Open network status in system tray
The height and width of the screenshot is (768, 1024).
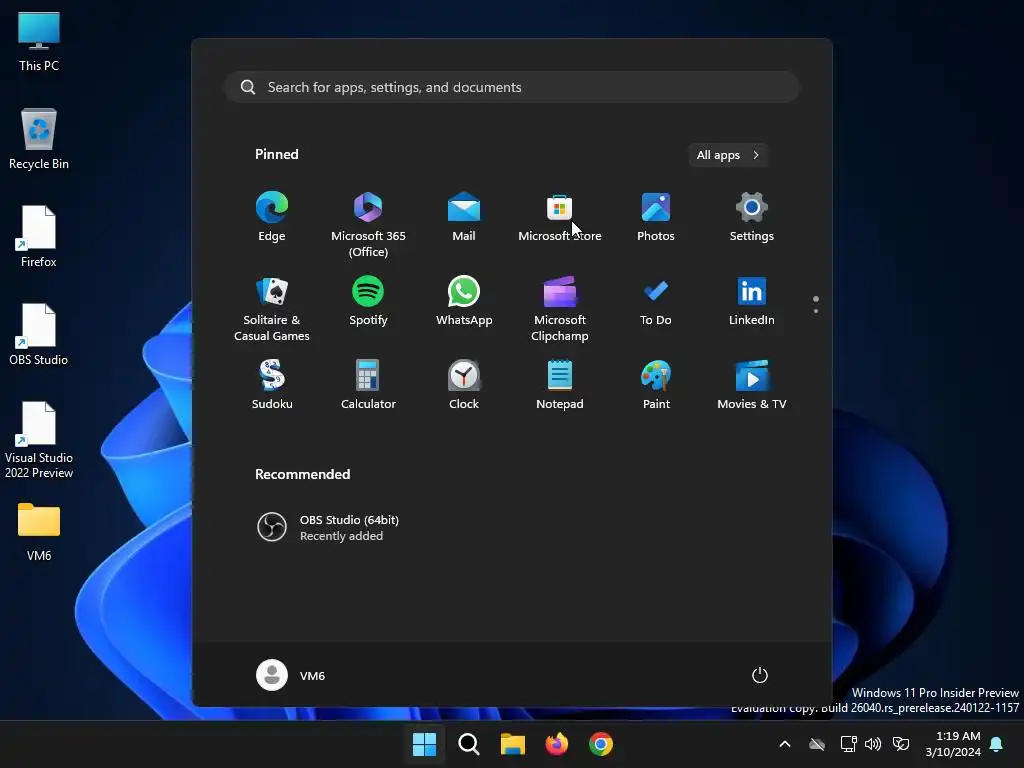848,744
